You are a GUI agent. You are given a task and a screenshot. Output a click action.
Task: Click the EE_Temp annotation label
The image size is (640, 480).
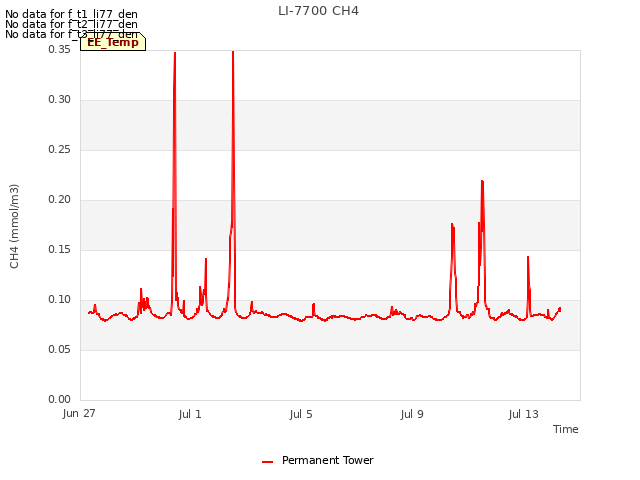[x=113, y=42]
